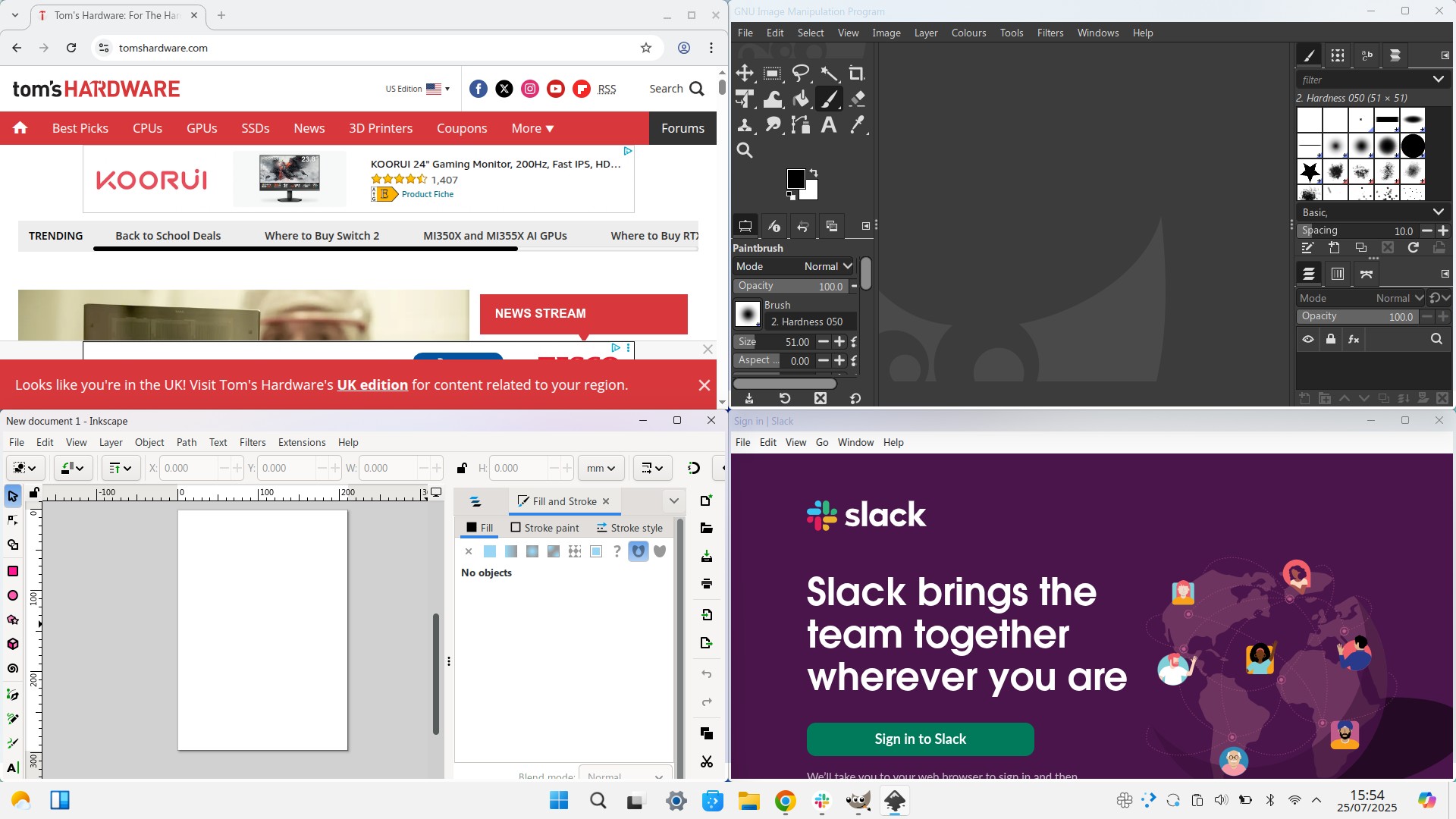Toggle layer visibility eye in GIMP Layers panel

[1308, 339]
